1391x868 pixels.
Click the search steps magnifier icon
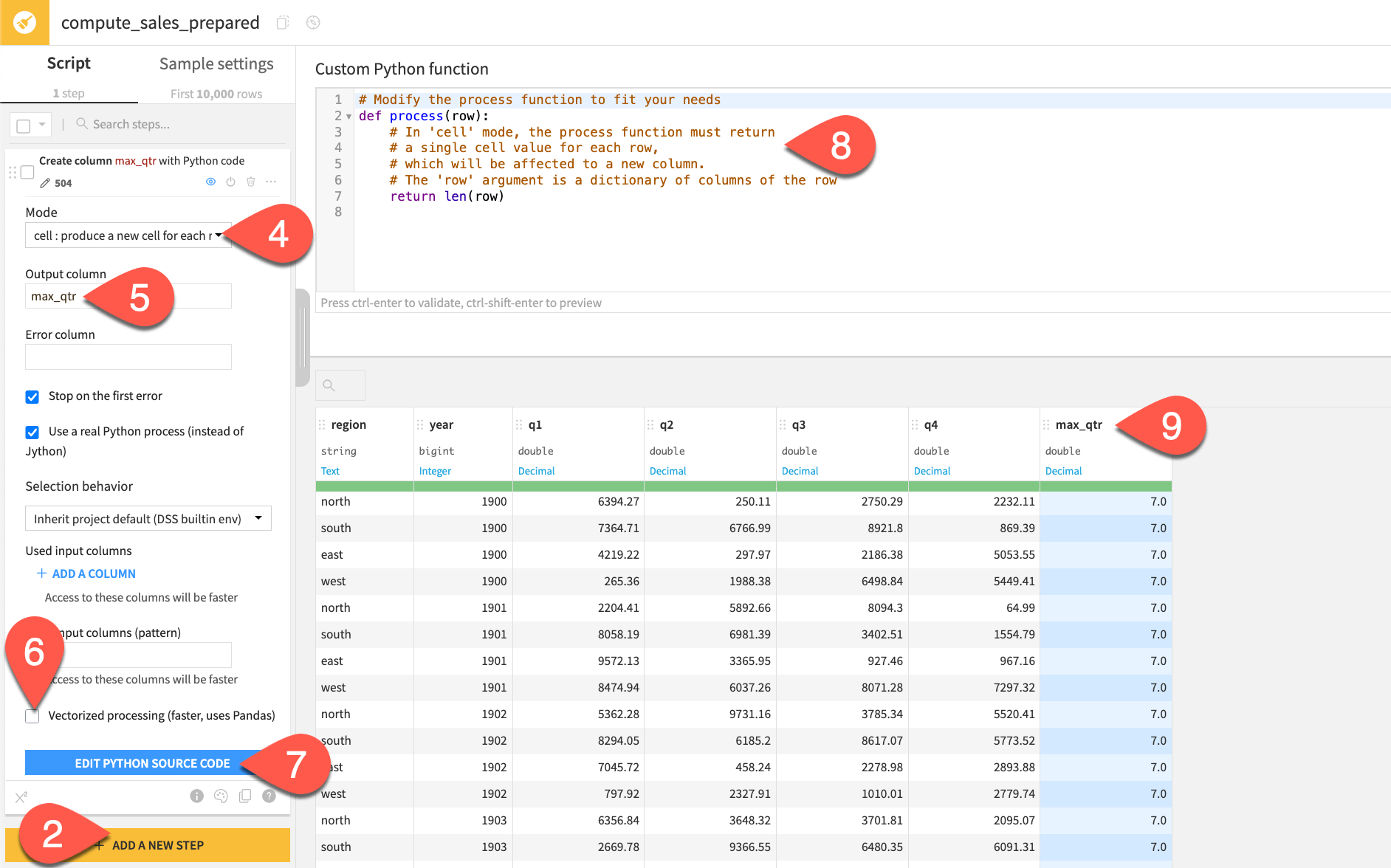(82, 124)
